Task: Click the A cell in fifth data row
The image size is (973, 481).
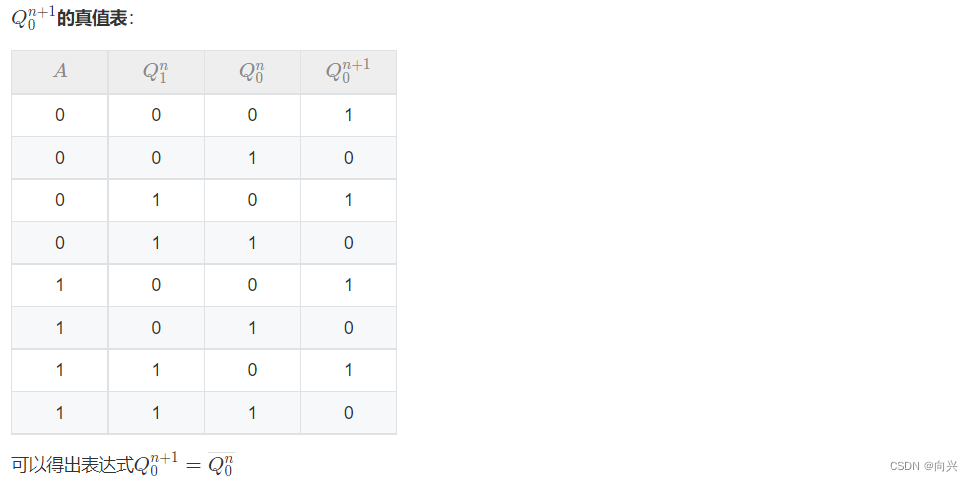Action: (x=60, y=285)
